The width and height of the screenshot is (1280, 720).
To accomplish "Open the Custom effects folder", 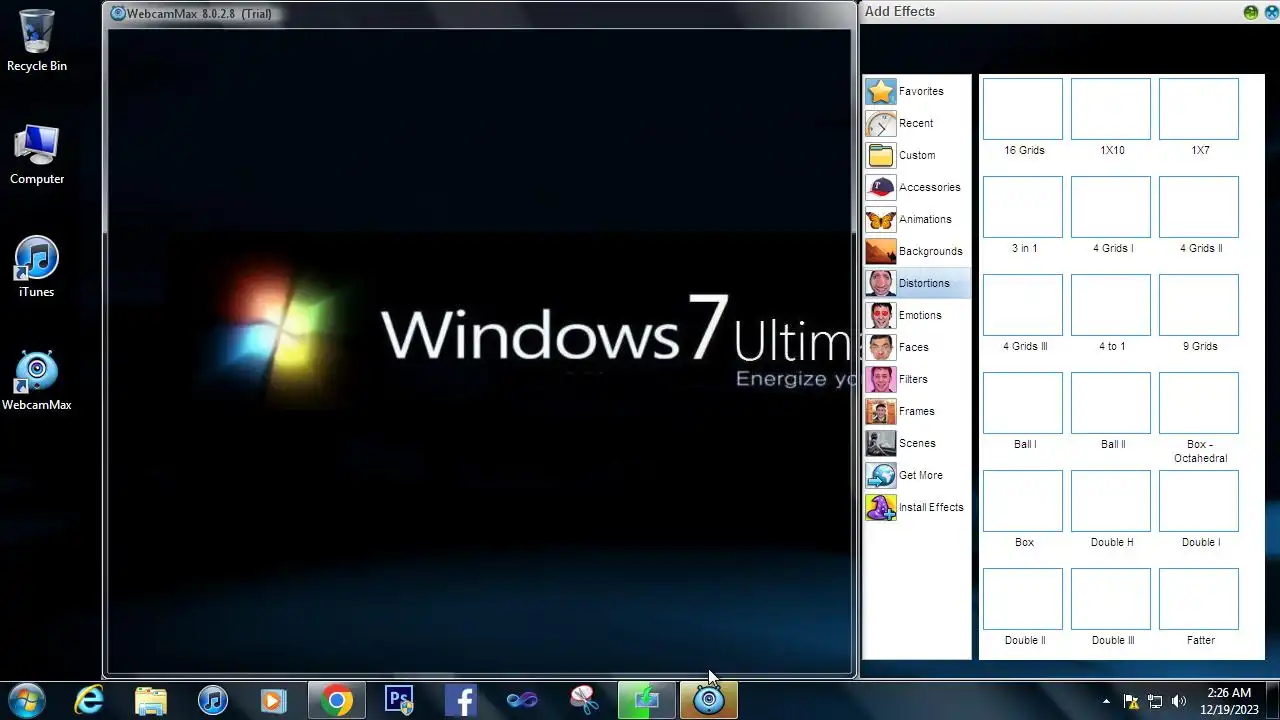I will (917, 155).
